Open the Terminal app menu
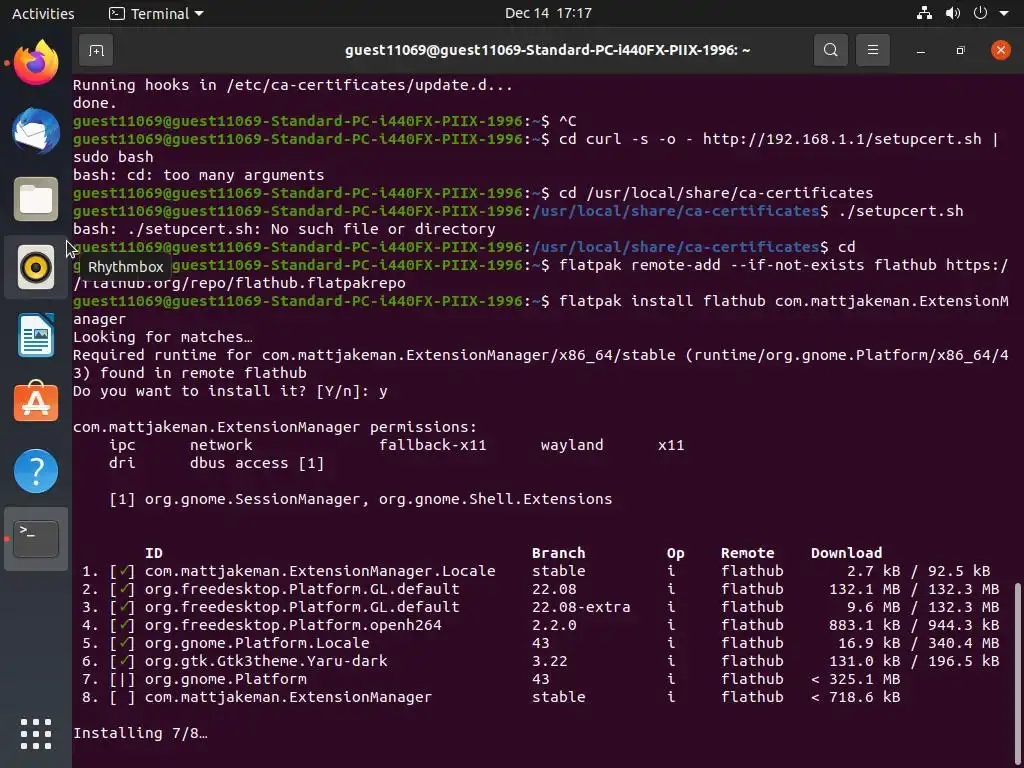The image size is (1024, 768). tap(156, 13)
